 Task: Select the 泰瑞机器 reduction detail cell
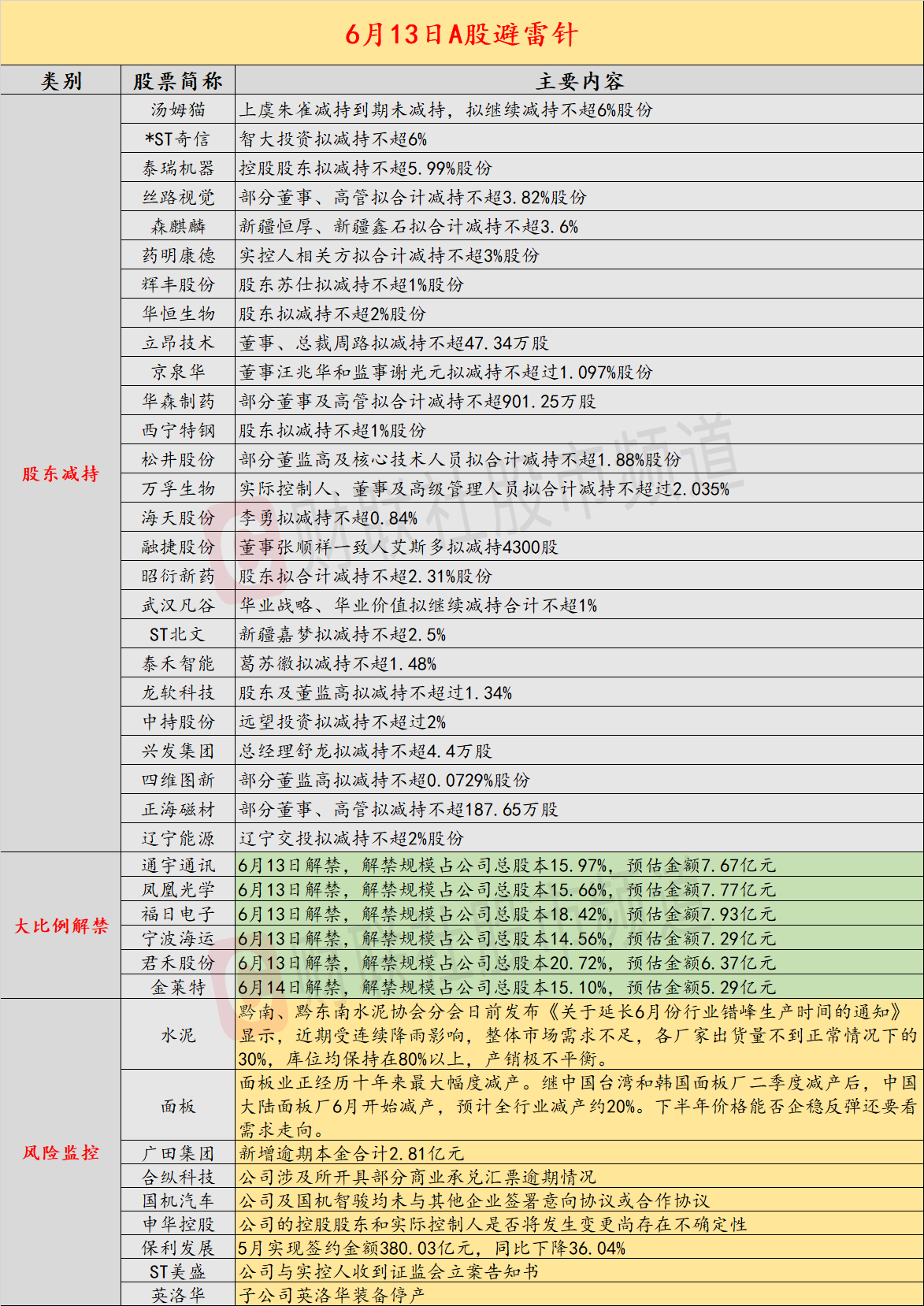579,168
